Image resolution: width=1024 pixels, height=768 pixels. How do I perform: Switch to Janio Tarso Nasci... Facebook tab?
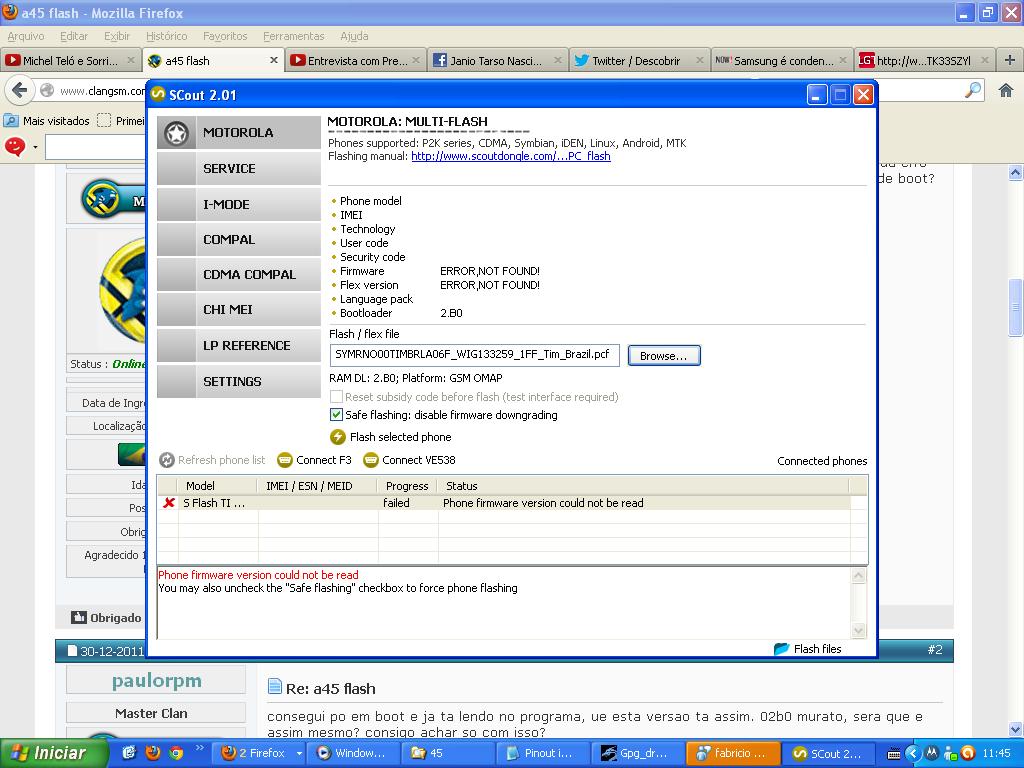pos(498,61)
